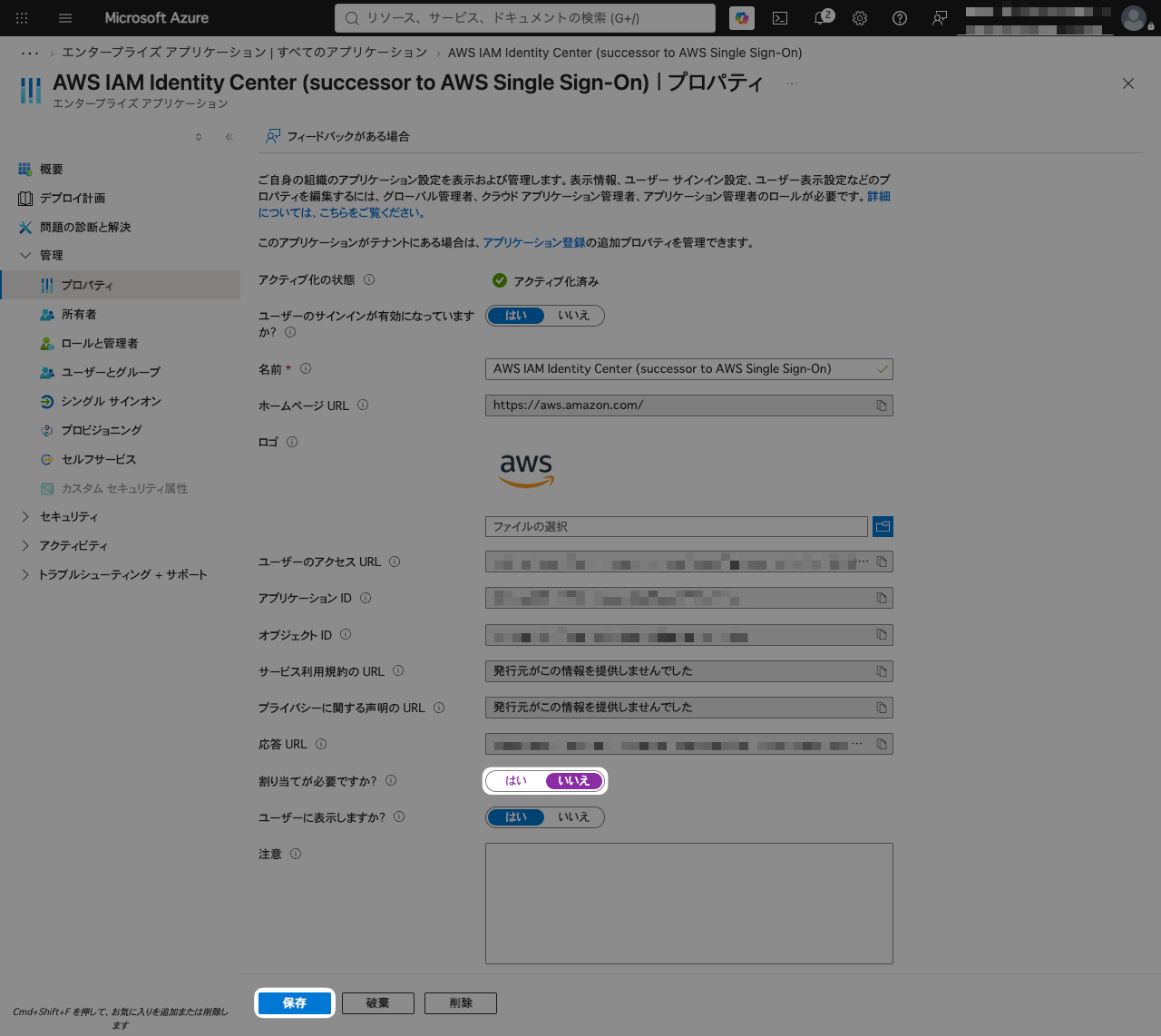Screen dimensions: 1161x1036
Task: Open the hamburger portal menu
Action: (x=65, y=18)
